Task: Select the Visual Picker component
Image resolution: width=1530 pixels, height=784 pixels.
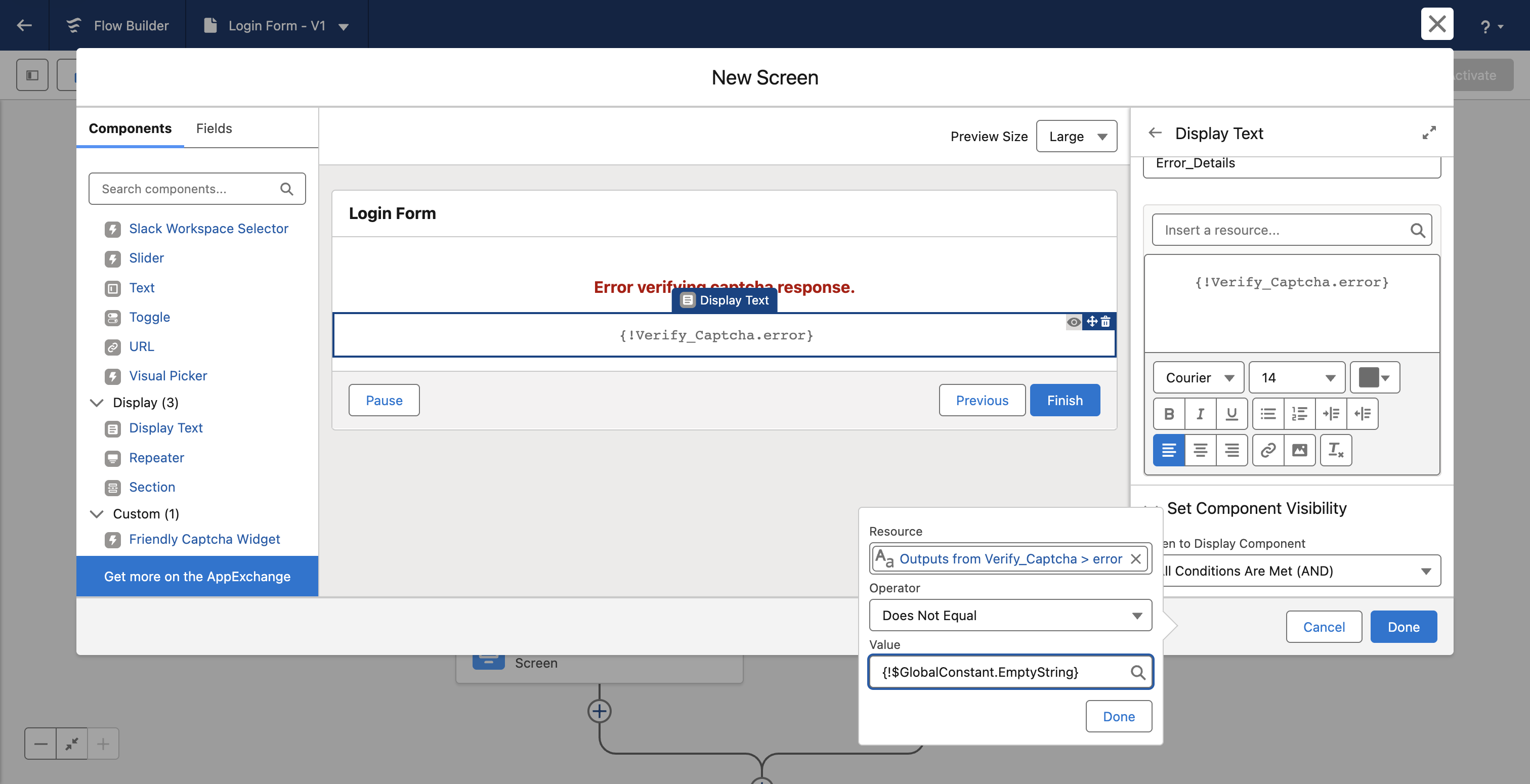Action: tap(167, 375)
